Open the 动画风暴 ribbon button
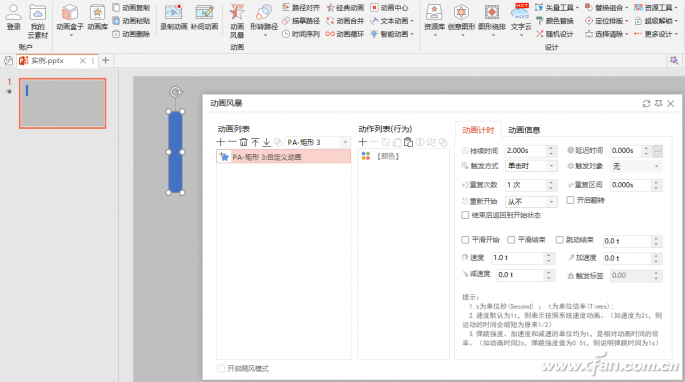Image resolution: width=685 pixels, height=382 pixels. 237,21
